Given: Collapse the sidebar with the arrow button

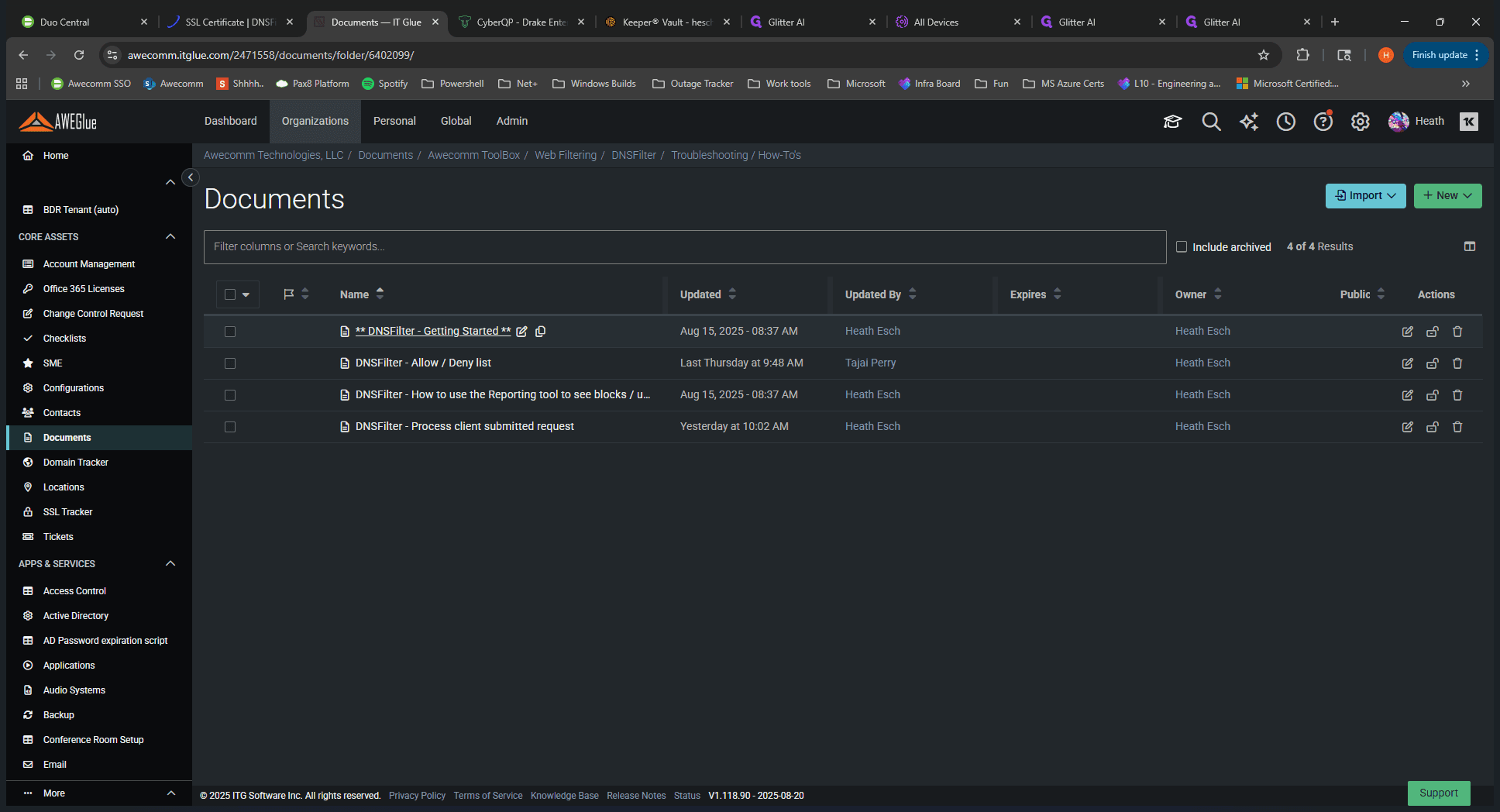Looking at the screenshot, I should coord(191,177).
